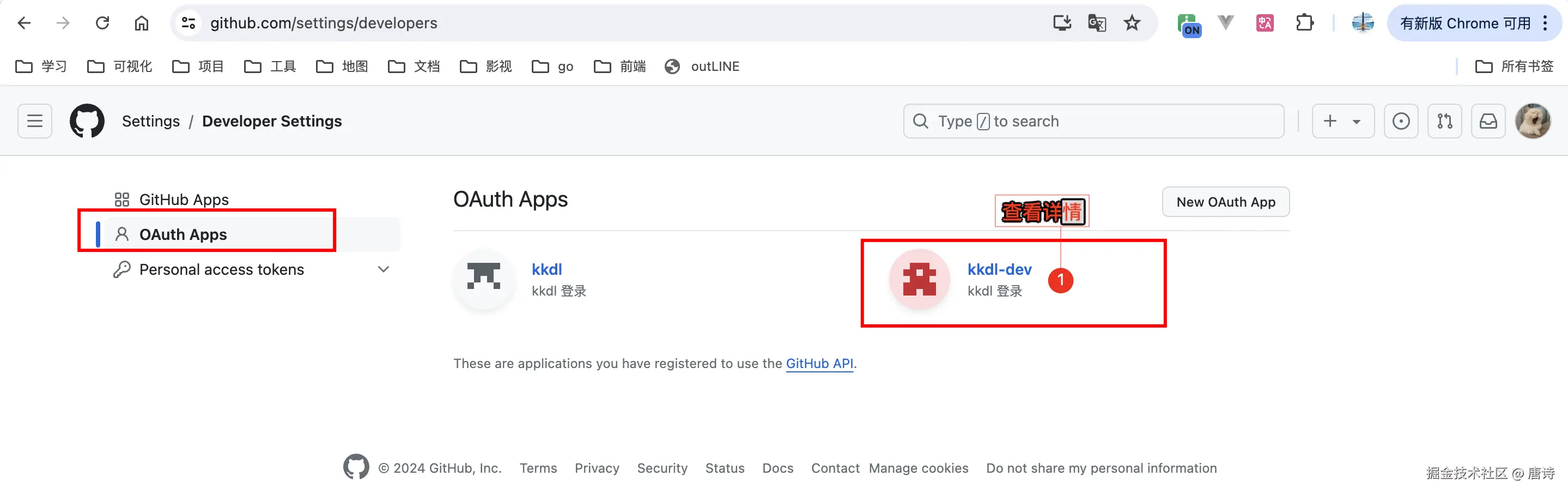Screen dimensions: 1568x494
Task: Bookmark this page with star icon
Action: point(1132,23)
